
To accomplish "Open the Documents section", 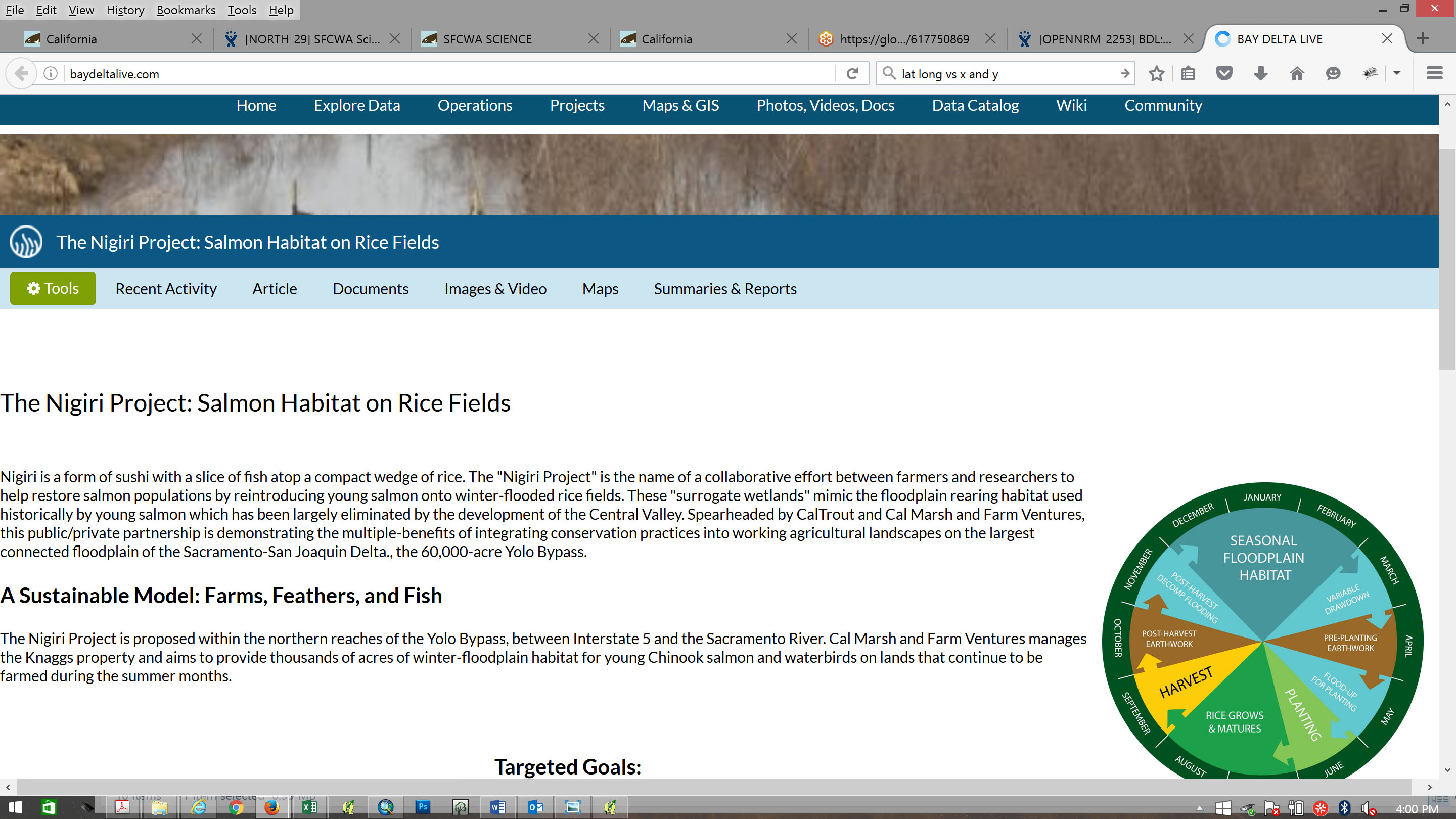I will point(371,288).
